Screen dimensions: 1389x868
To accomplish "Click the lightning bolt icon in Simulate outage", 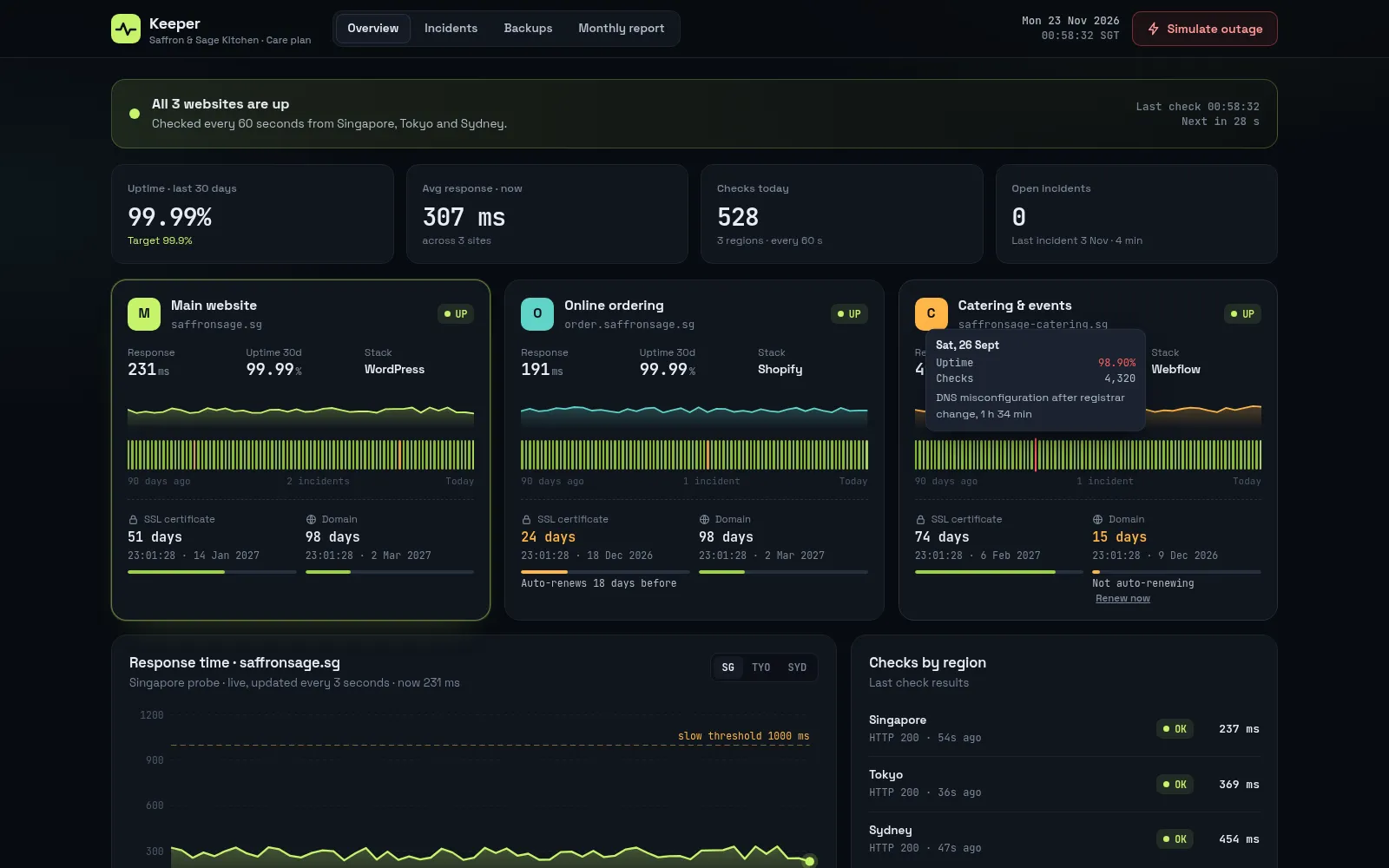I will tap(1154, 29).
